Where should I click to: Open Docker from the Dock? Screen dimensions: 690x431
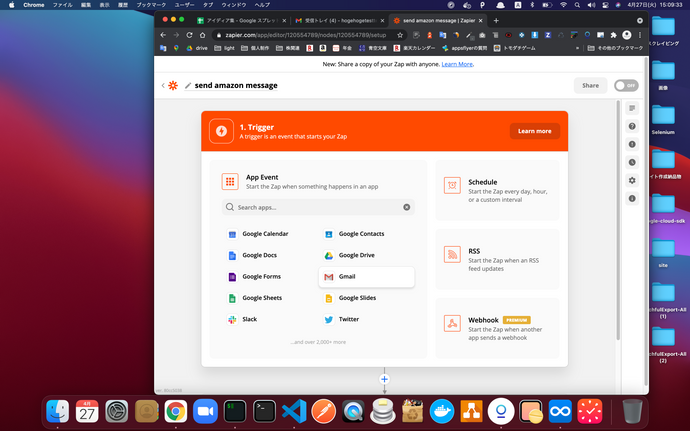pos(441,411)
